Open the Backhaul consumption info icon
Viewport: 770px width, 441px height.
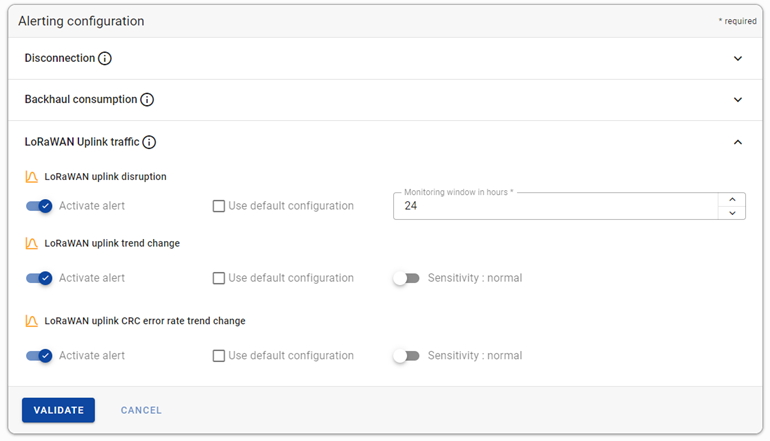[x=147, y=100]
